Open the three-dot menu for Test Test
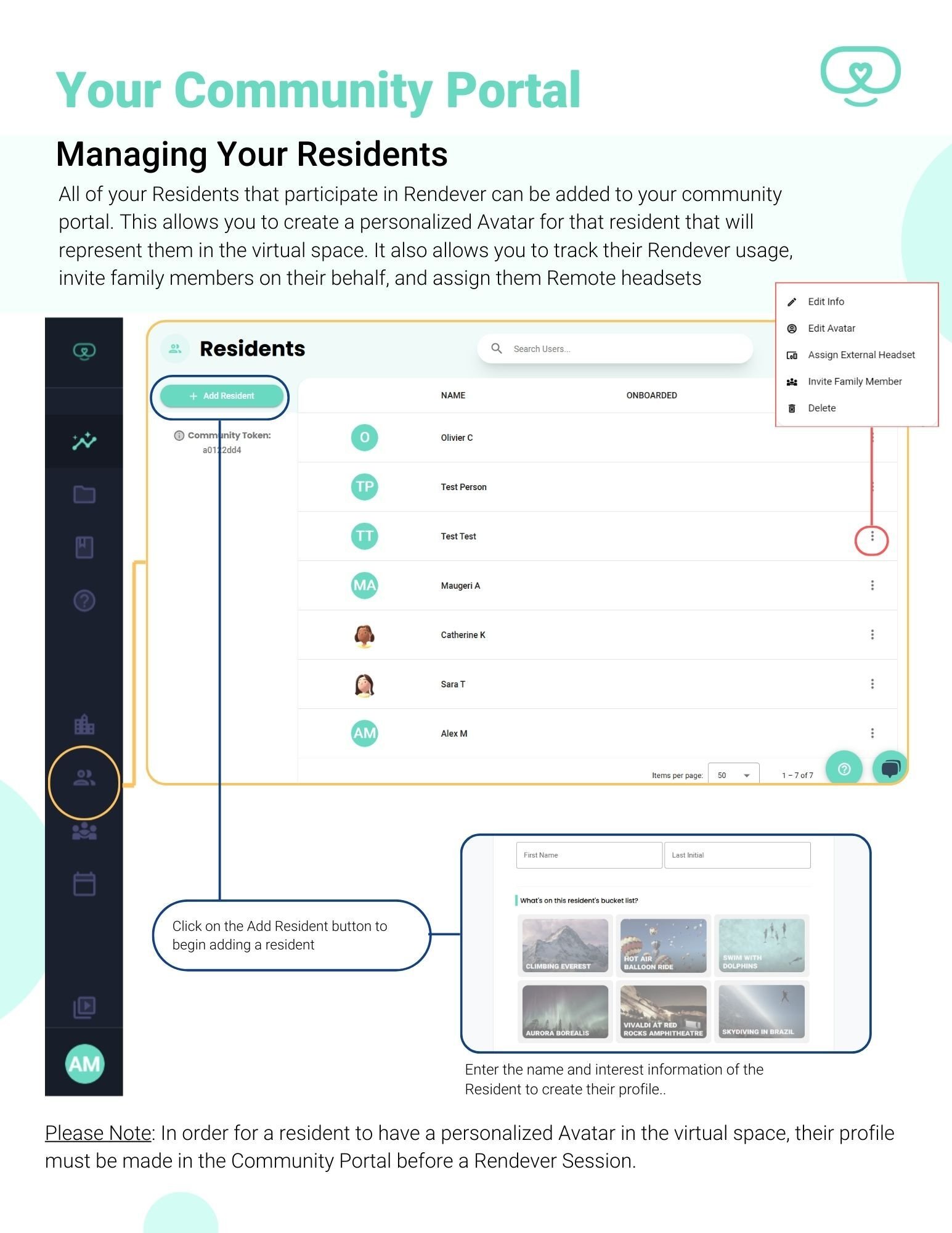The height and width of the screenshot is (1233, 952). (x=872, y=537)
